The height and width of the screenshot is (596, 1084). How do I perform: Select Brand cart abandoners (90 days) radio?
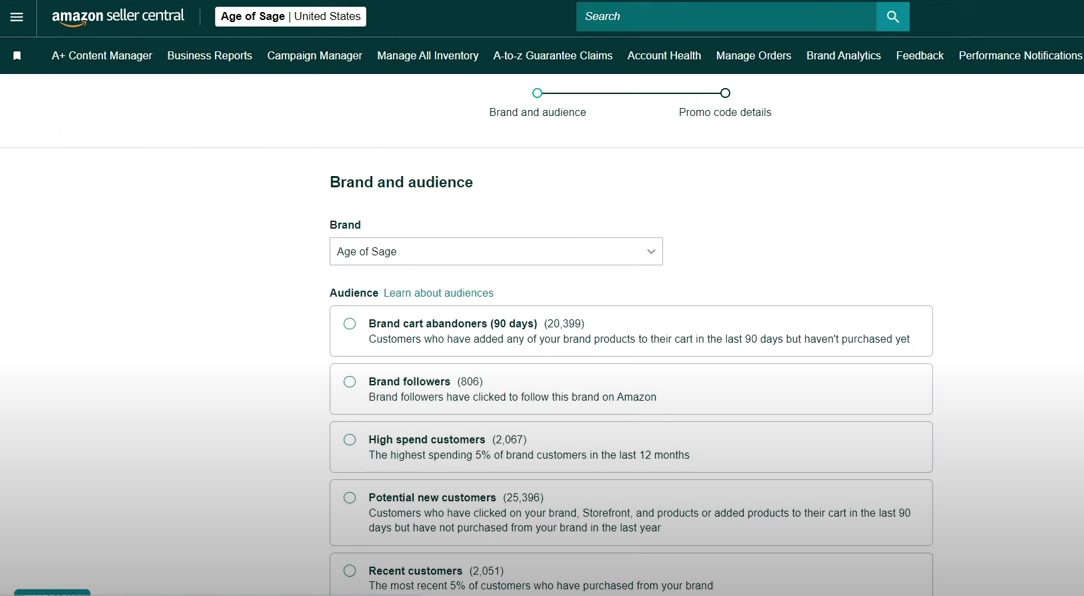pyautogui.click(x=350, y=324)
